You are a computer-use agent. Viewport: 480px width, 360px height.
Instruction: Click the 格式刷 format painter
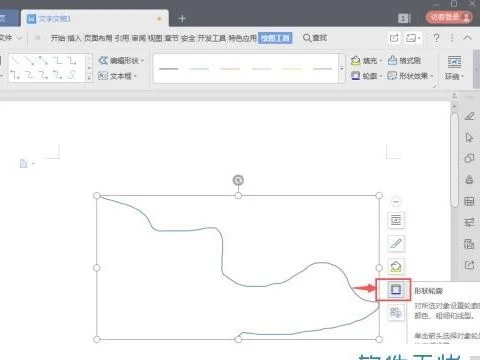(404, 61)
